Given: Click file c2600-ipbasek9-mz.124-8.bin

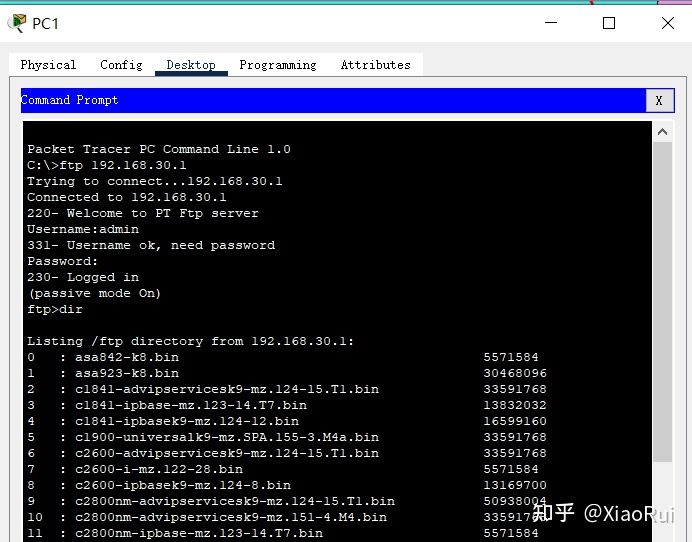Looking at the screenshot, I should click(x=183, y=485).
